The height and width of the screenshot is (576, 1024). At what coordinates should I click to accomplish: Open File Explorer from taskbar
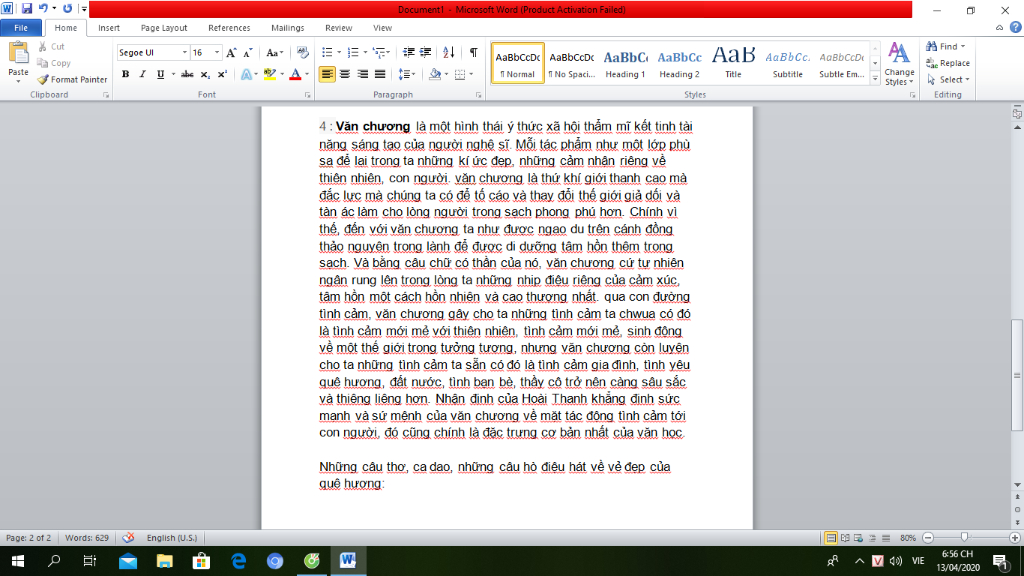[165, 561]
